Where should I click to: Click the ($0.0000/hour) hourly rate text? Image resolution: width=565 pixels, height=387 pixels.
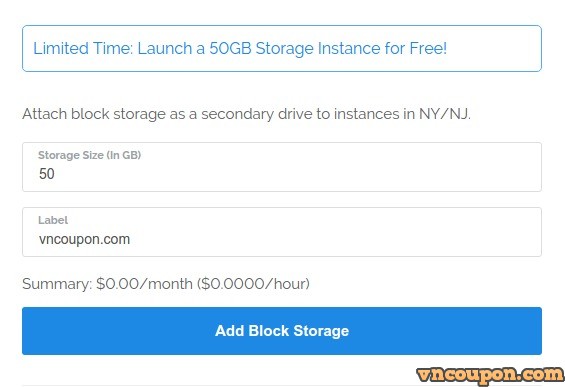click(253, 284)
